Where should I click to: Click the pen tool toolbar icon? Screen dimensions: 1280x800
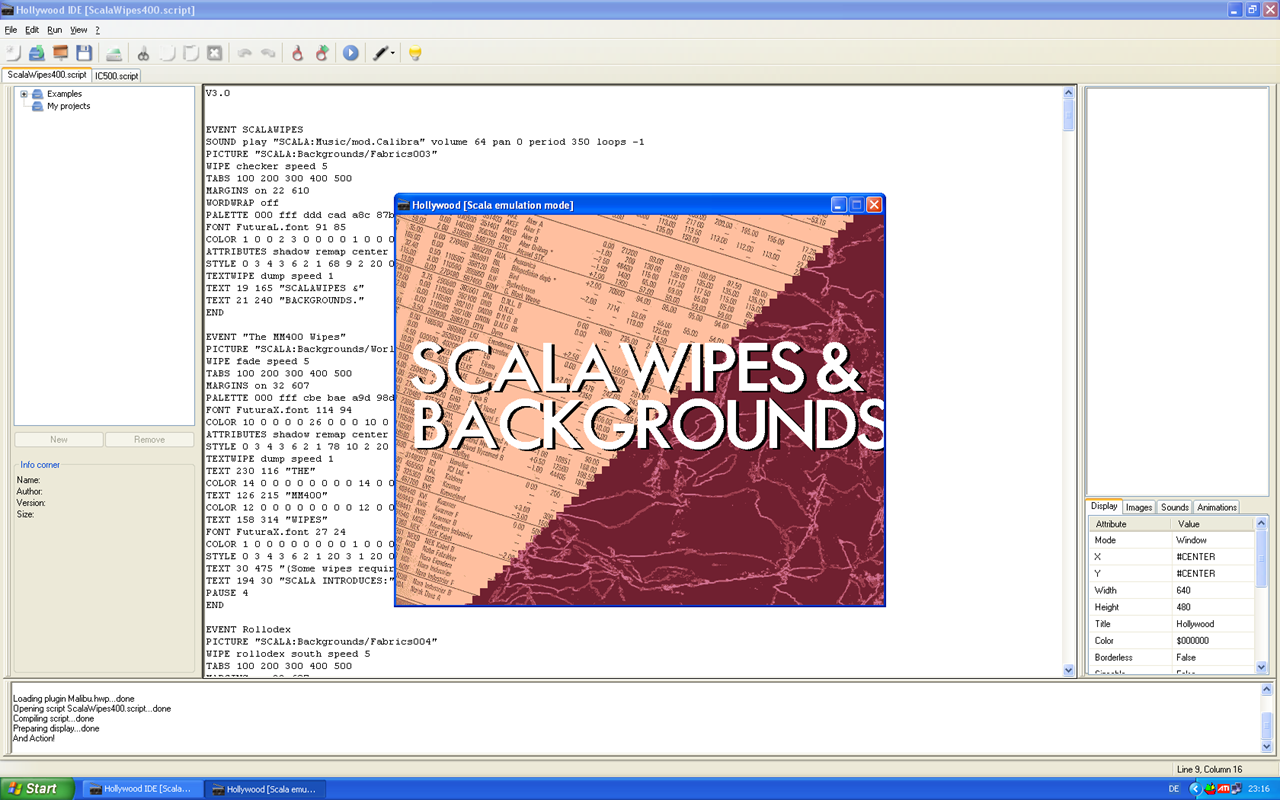(380, 53)
